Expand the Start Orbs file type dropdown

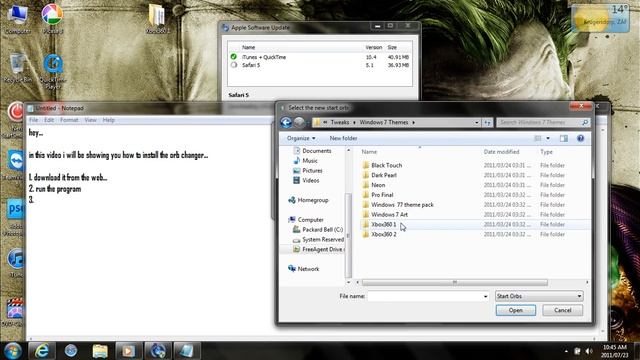click(x=579, y=296)
